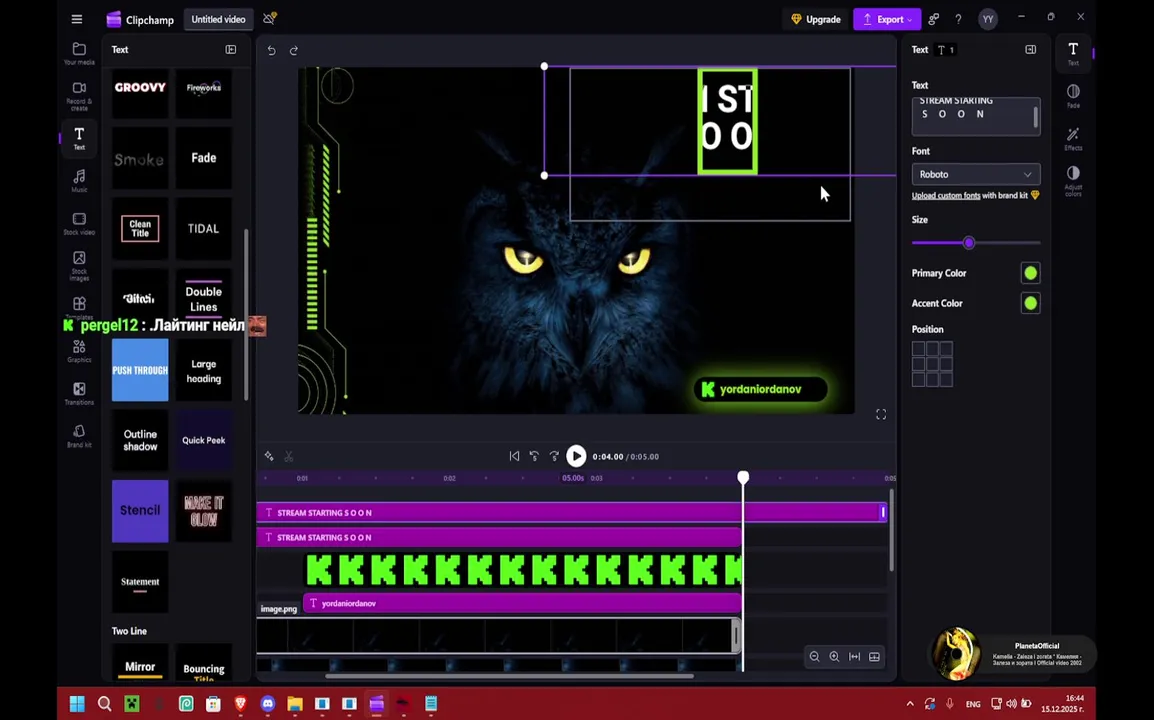
Task: Open the share link icon
Action: point(934,19)
